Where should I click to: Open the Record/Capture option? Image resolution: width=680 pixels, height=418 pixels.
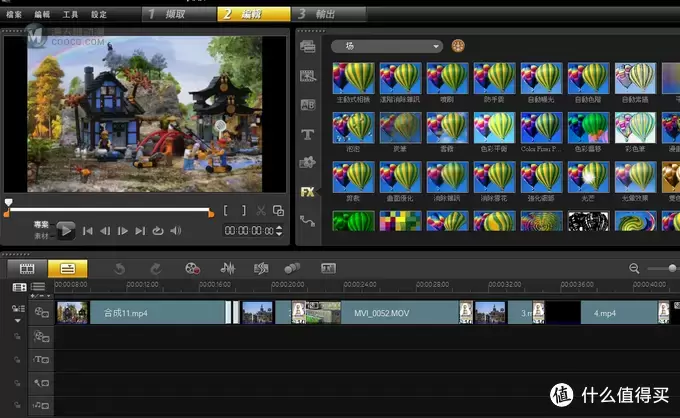click(192, 269)
